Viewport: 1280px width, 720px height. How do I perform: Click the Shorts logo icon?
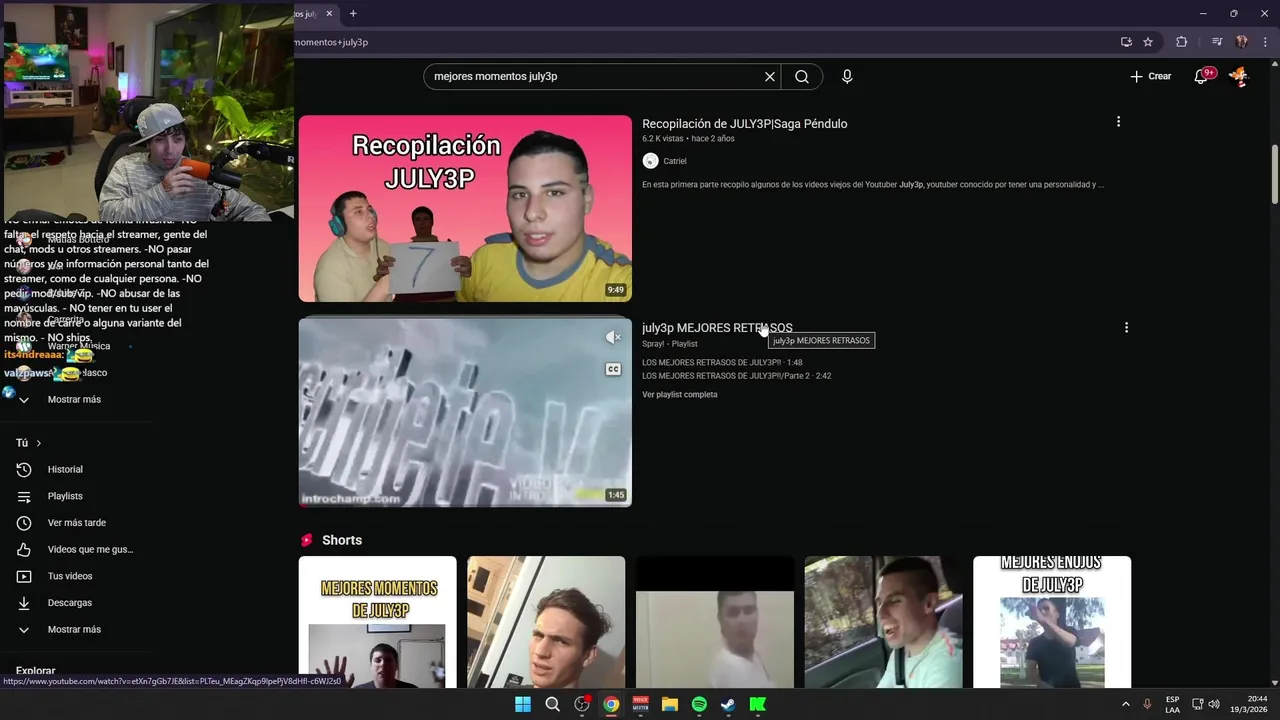click(x=307, y=540)
